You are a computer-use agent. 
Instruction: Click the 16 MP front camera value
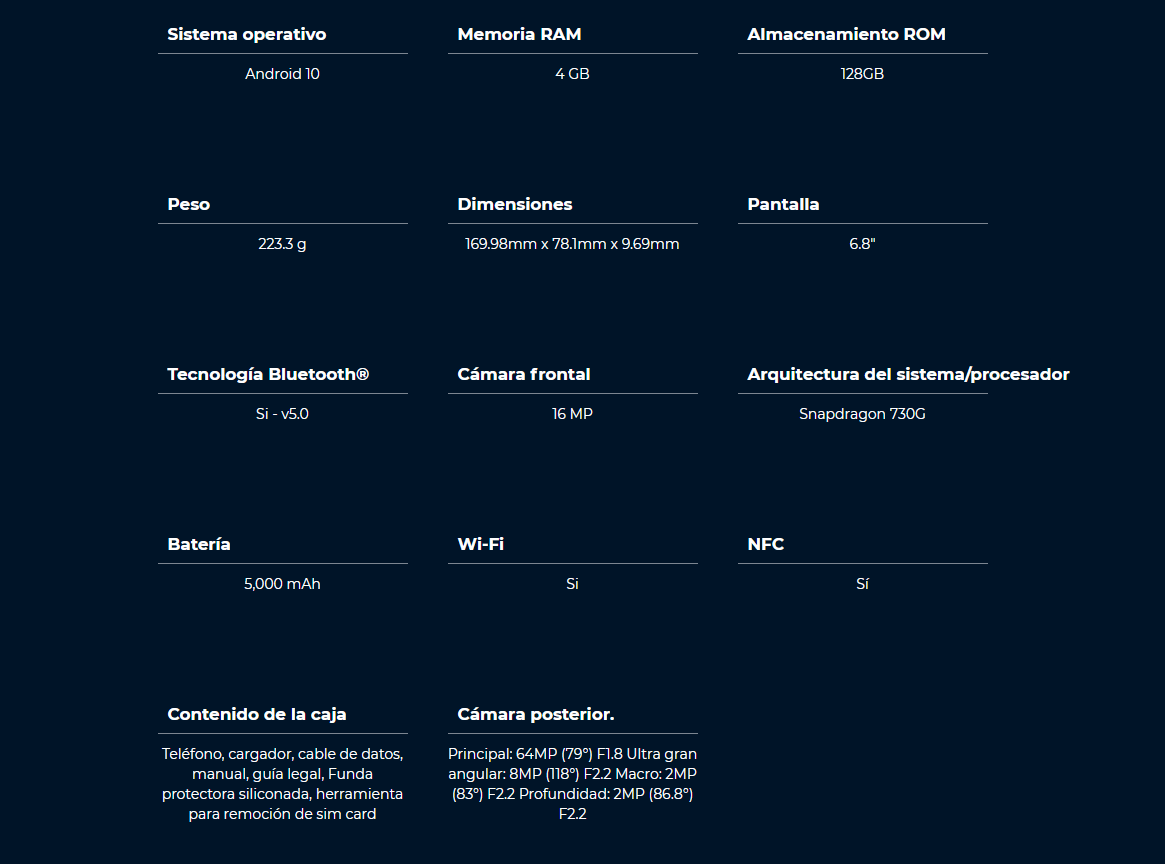tap(572, 414)
